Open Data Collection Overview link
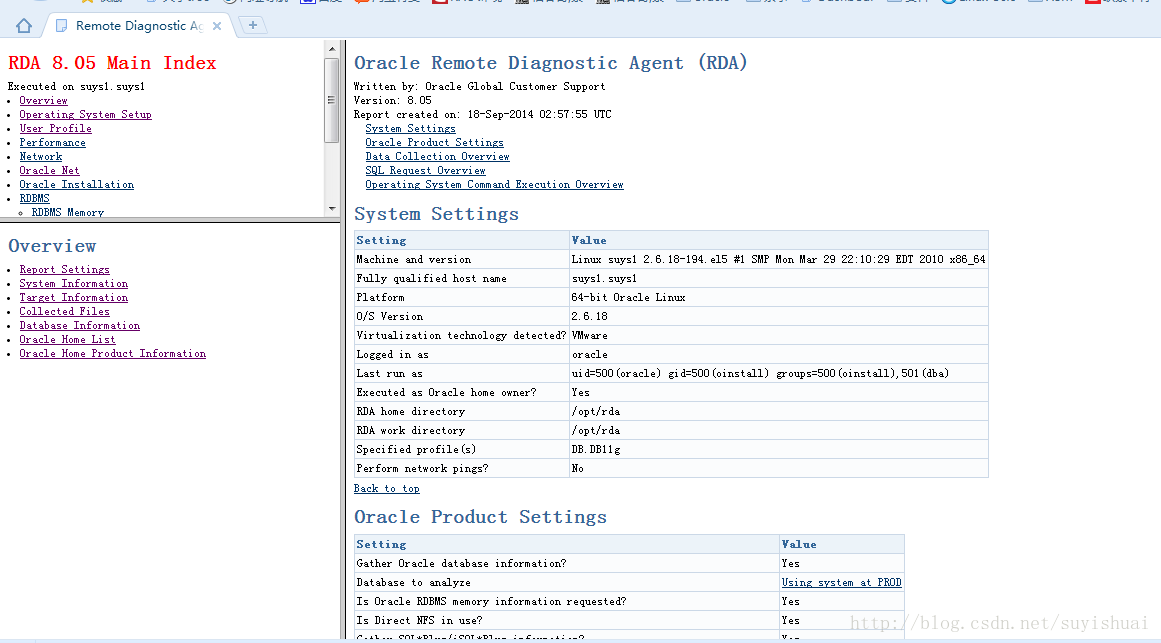The image size is (1161, 643). [x=437, y=157]
